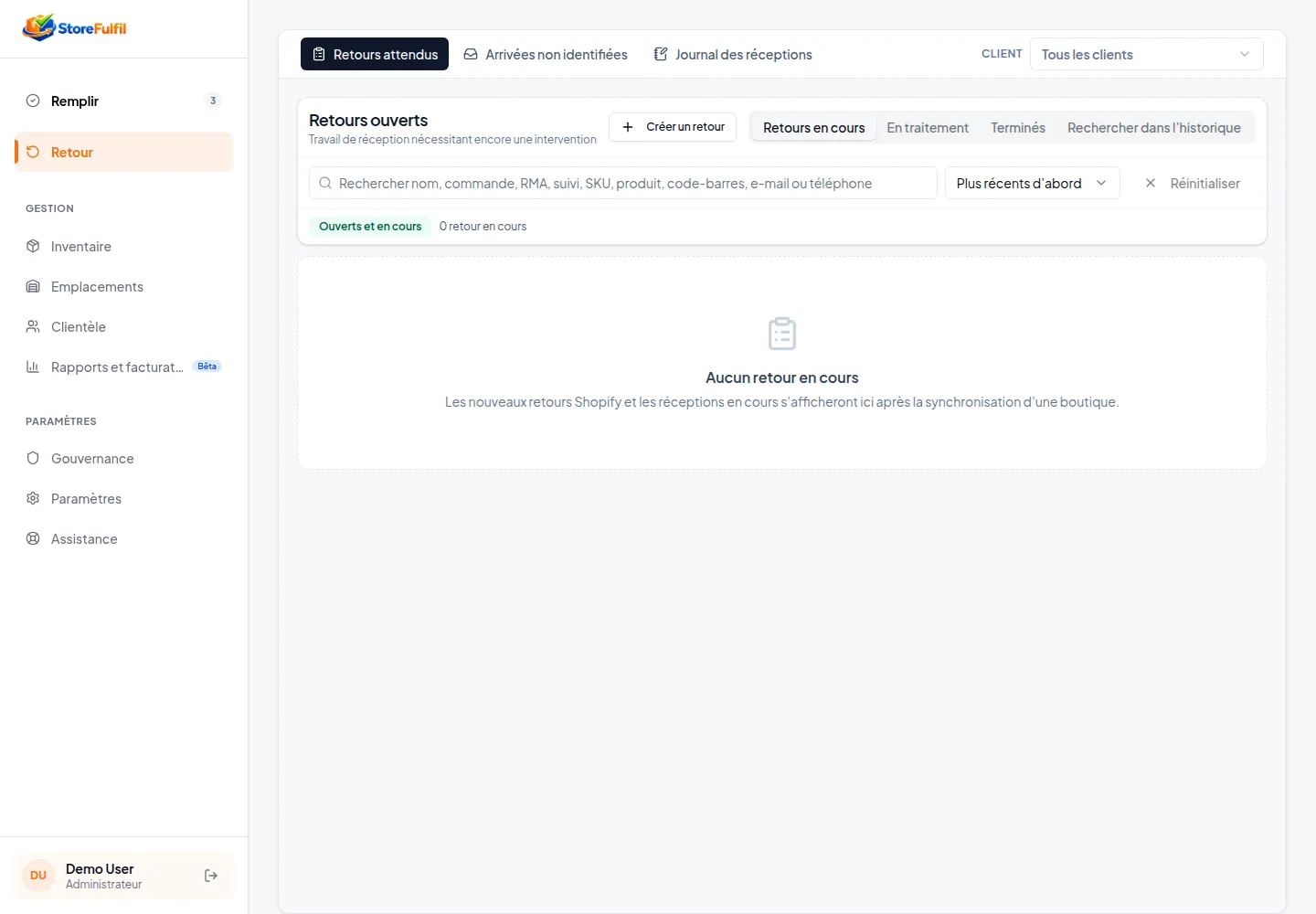The height and width of the screenshot is (914, 1316).
Task: Open the Tous les clients dropdown
Action: click(1147, 54)
